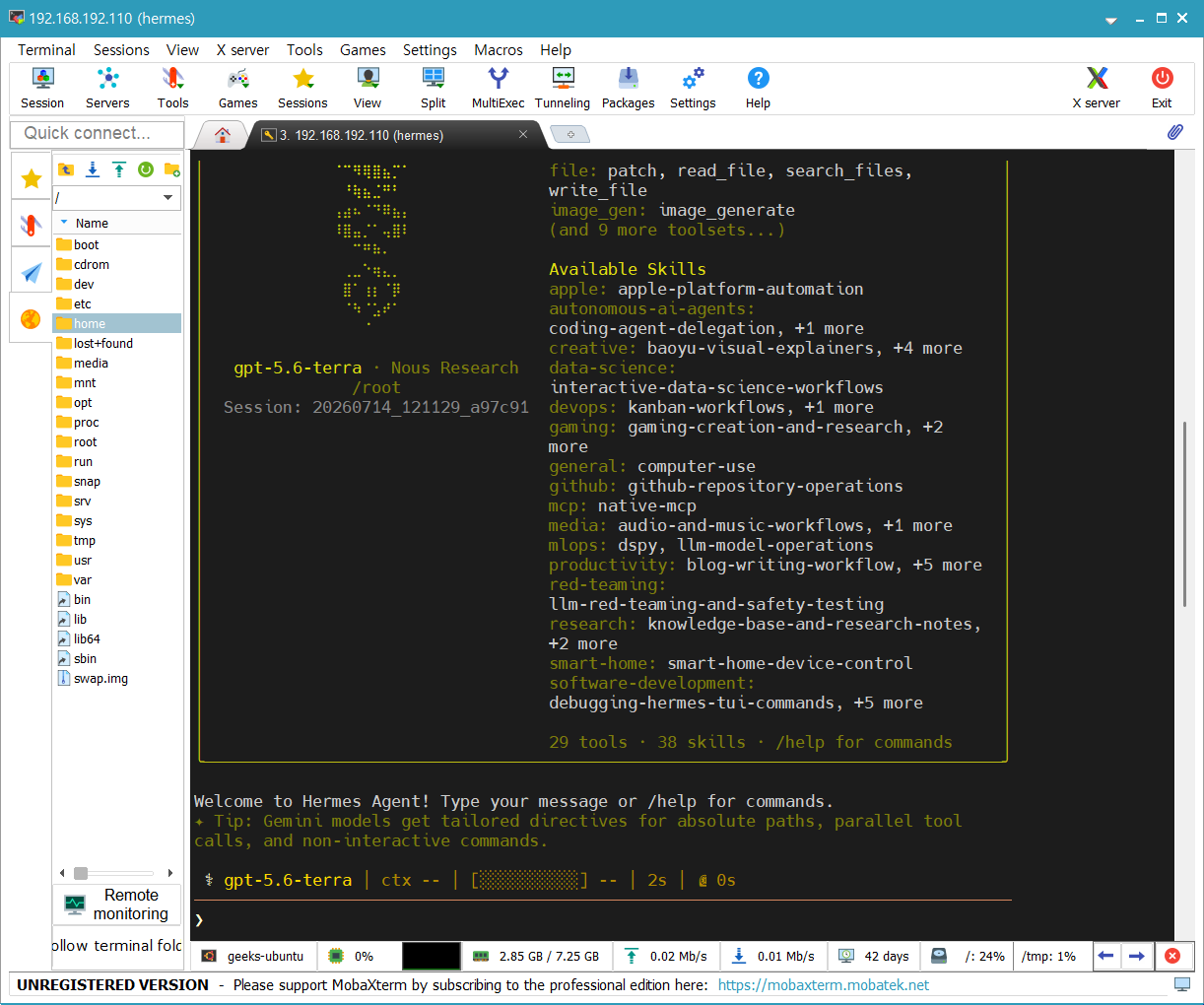
Task: Close the 192.168.192.110 (hermes) tab
Action: [523, 135]
